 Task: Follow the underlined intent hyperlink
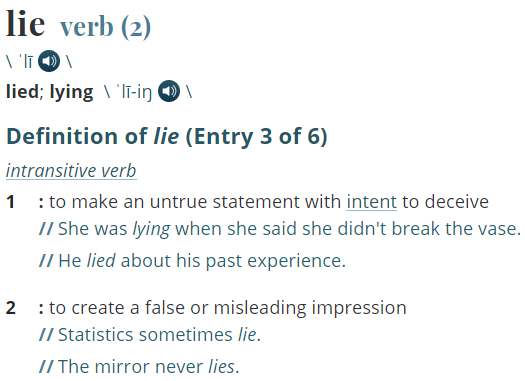[371, 202]
